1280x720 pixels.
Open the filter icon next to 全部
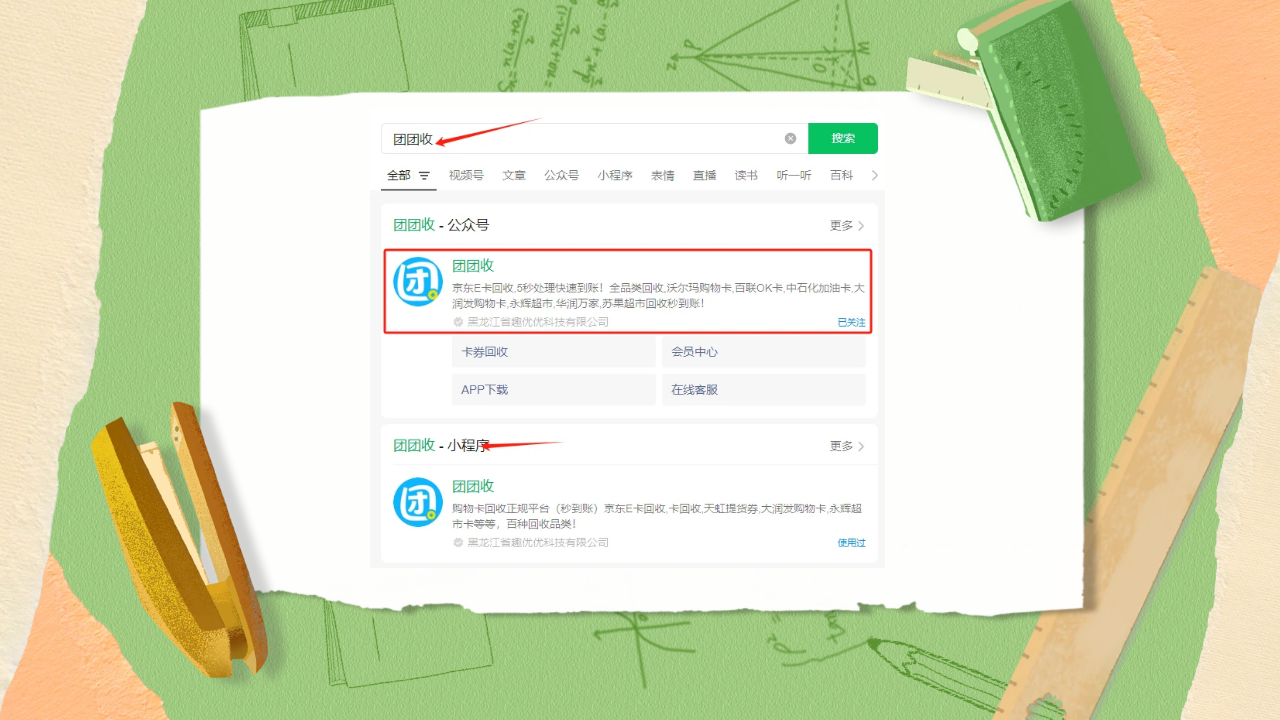click(x=424, y=176)
